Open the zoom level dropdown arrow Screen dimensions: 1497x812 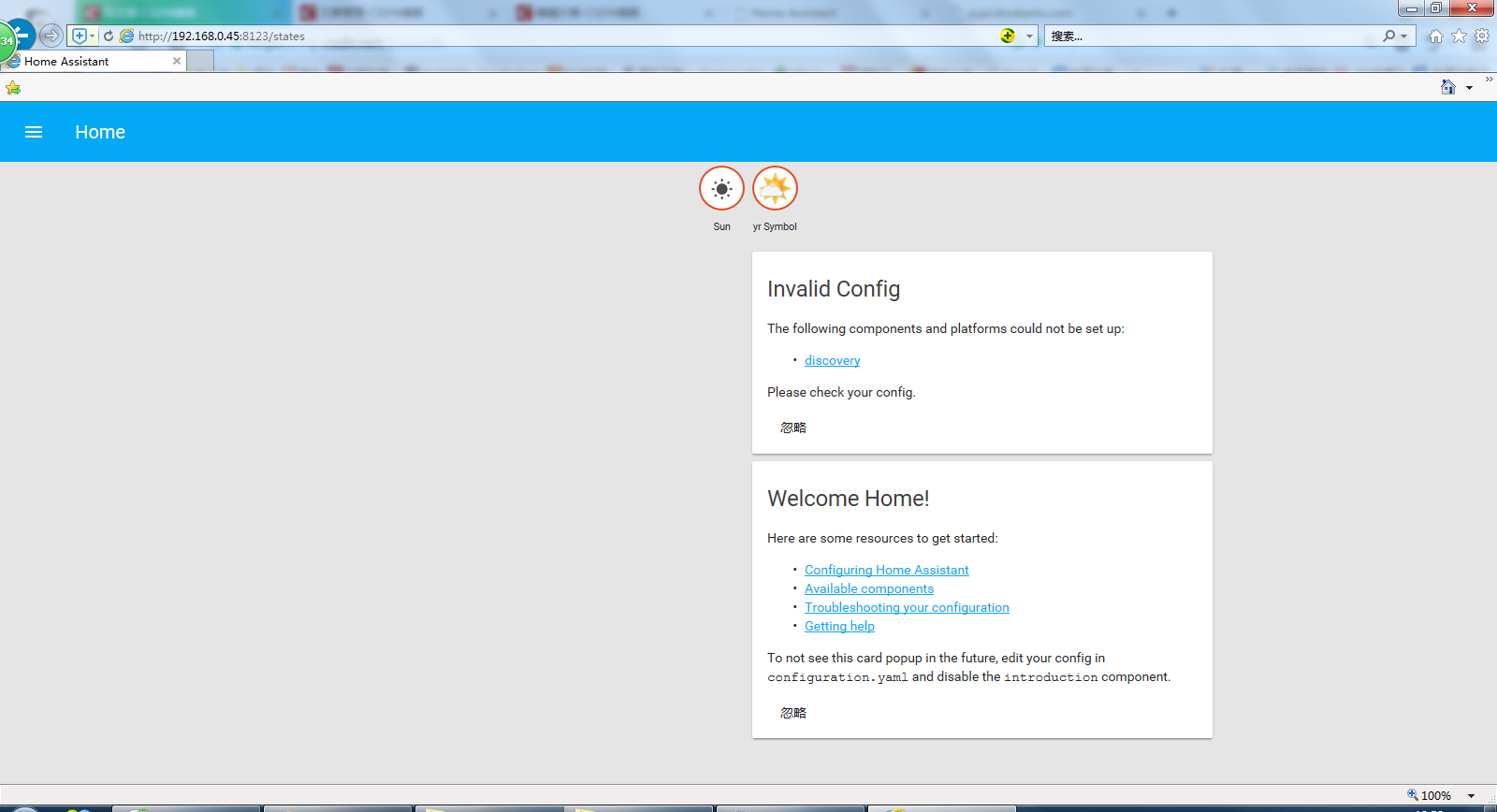(1471, 796)
